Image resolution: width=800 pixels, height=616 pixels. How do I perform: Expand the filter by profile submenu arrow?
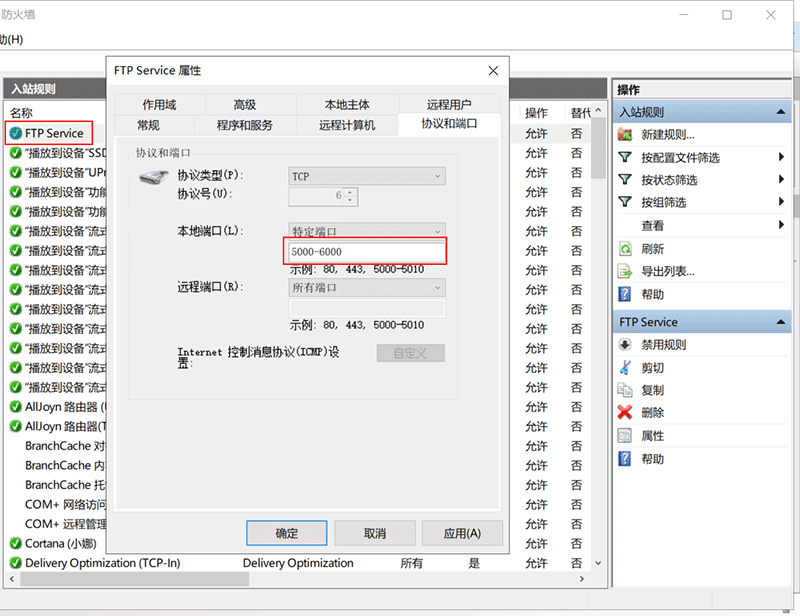(781, 157)
